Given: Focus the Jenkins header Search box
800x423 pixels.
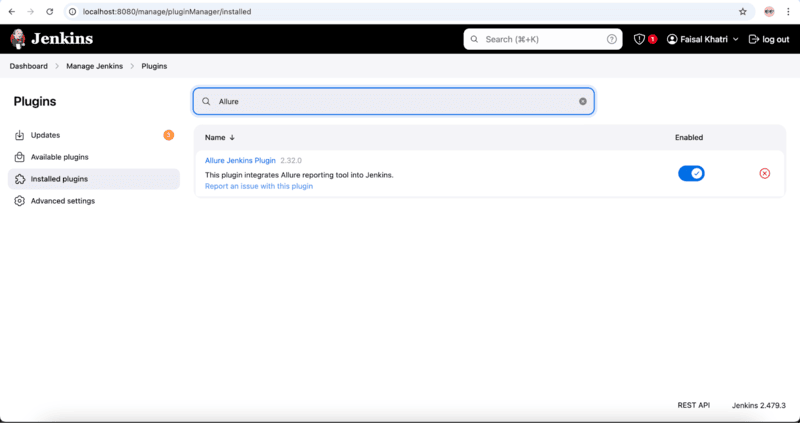Looking at the screenshot, I should [x=543, y=39].
